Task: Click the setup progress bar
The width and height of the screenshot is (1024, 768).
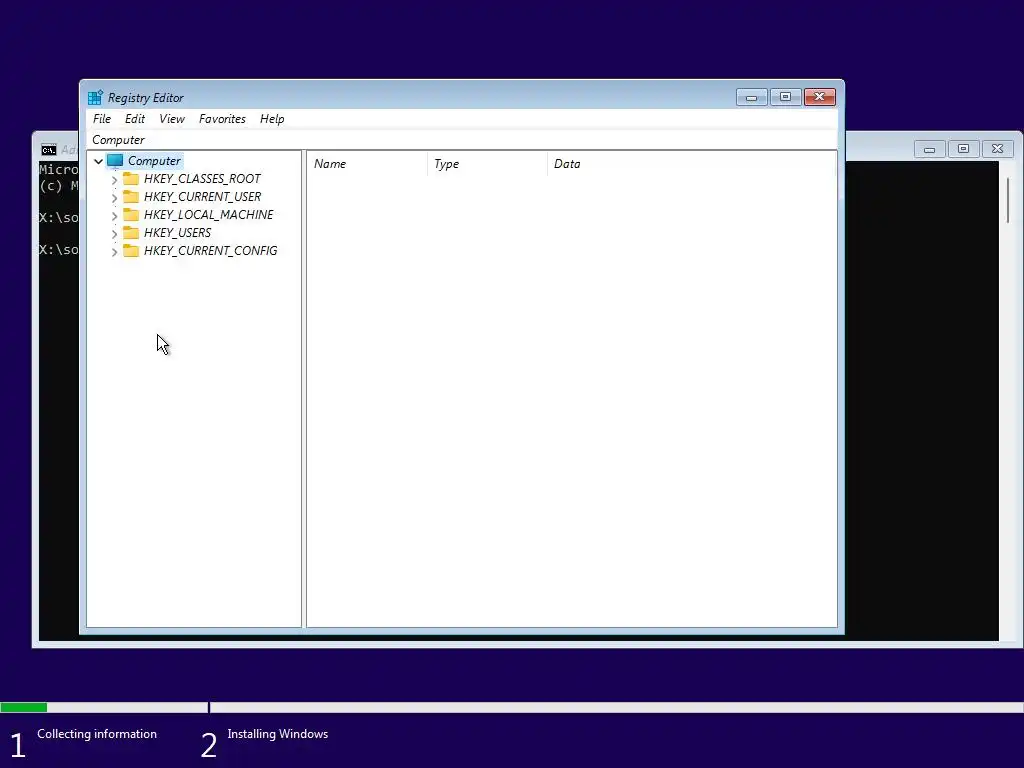Action: pos(512,707)
